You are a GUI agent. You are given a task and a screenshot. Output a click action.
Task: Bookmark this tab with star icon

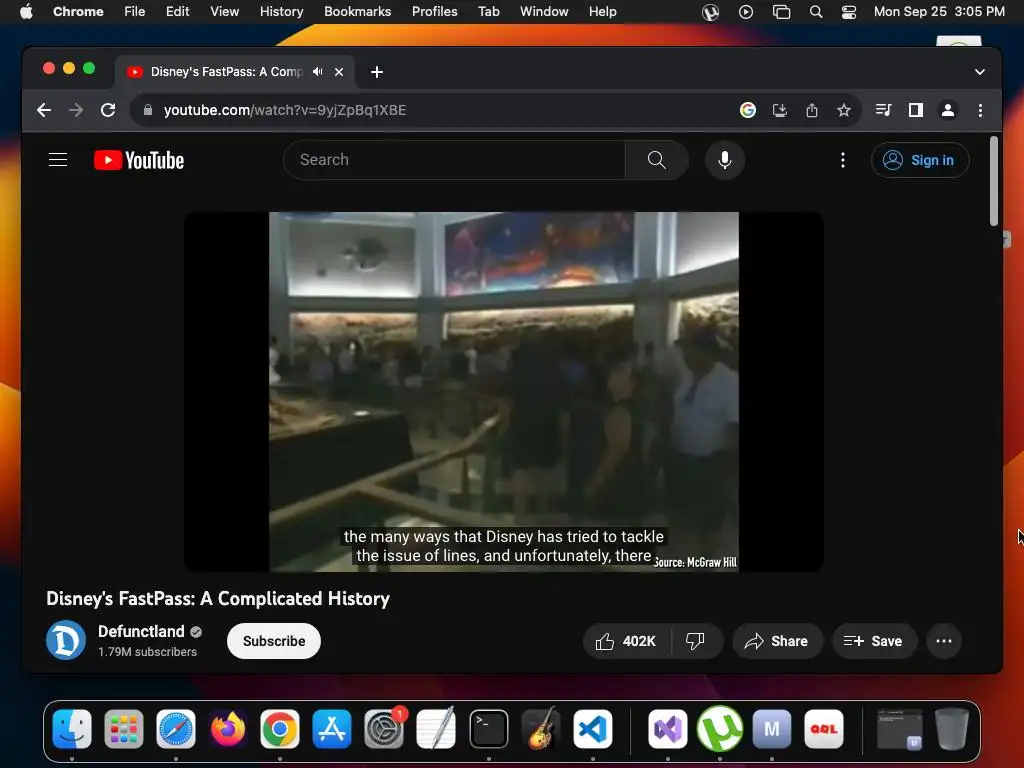pyautogui.click(x=844, y=110)
